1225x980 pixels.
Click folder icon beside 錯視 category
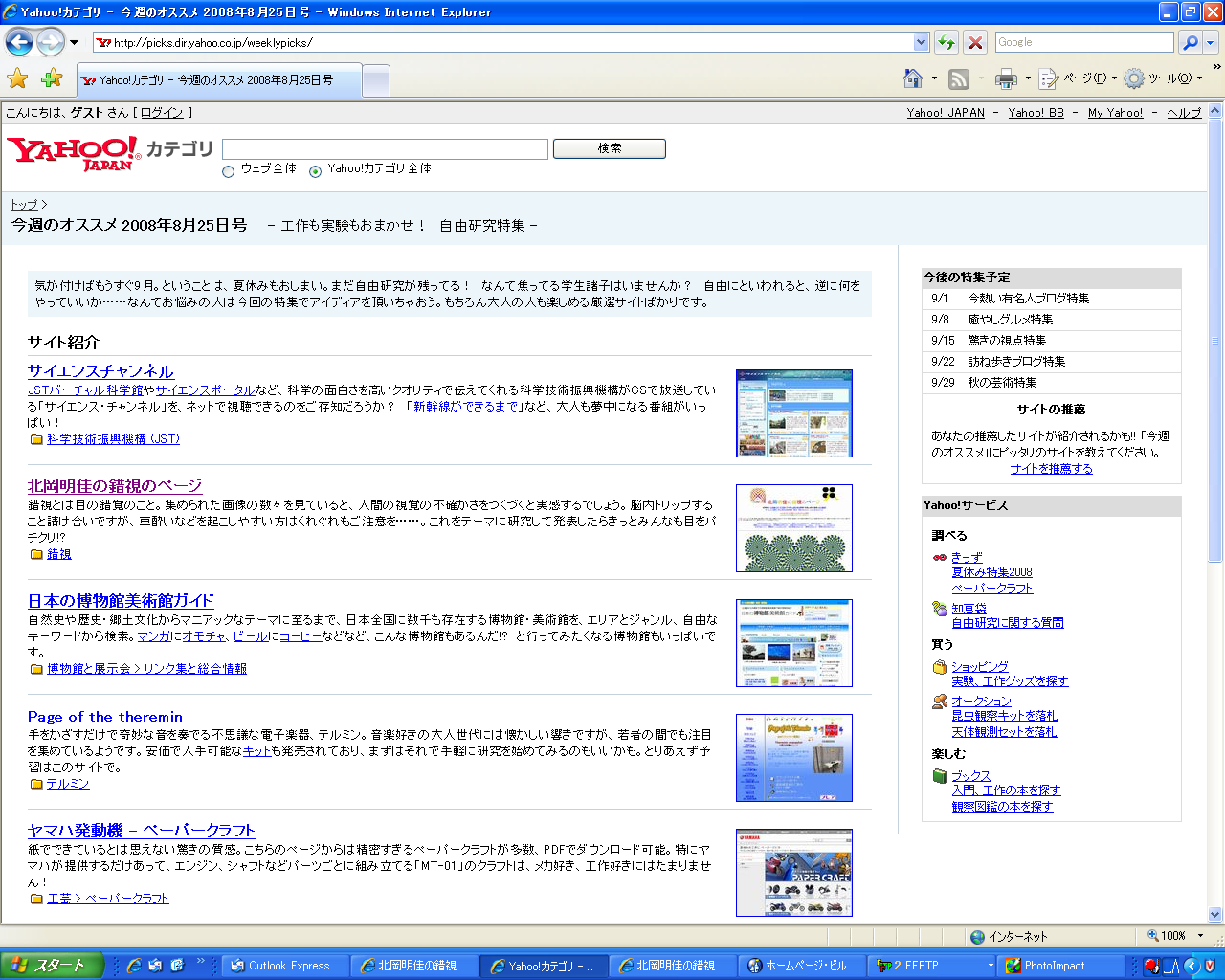point(36,555)
